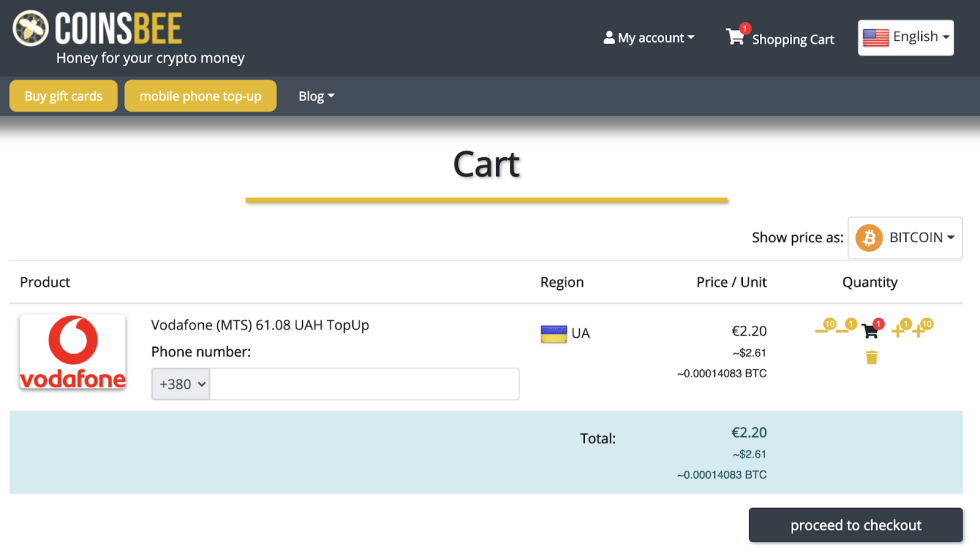Click the My account person icon
This screenshot has width=980, height=555.
[x=609, y=38]
